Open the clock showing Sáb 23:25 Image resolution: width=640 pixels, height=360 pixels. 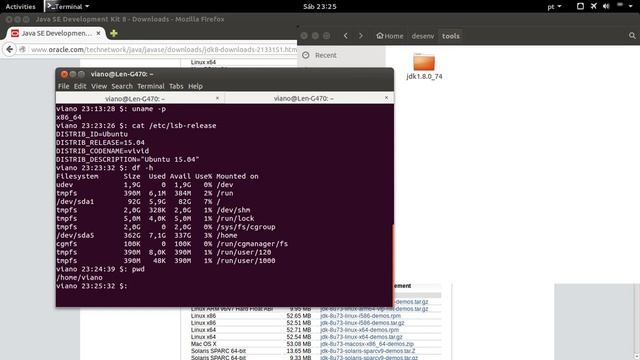point(320,7)
